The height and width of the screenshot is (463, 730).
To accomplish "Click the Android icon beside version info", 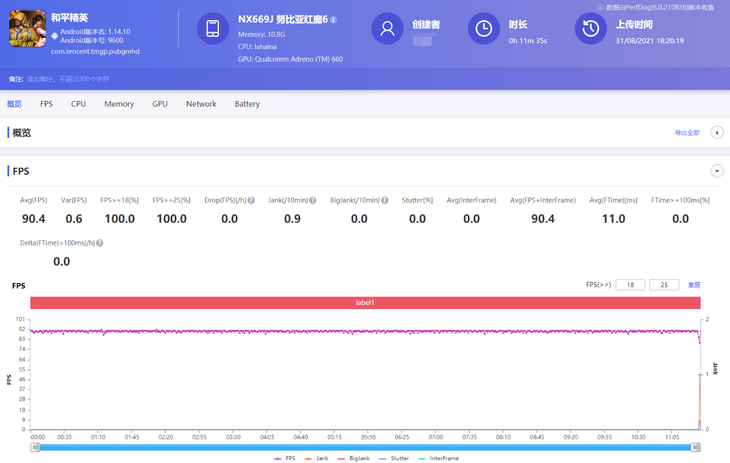I will coord(54,35).
